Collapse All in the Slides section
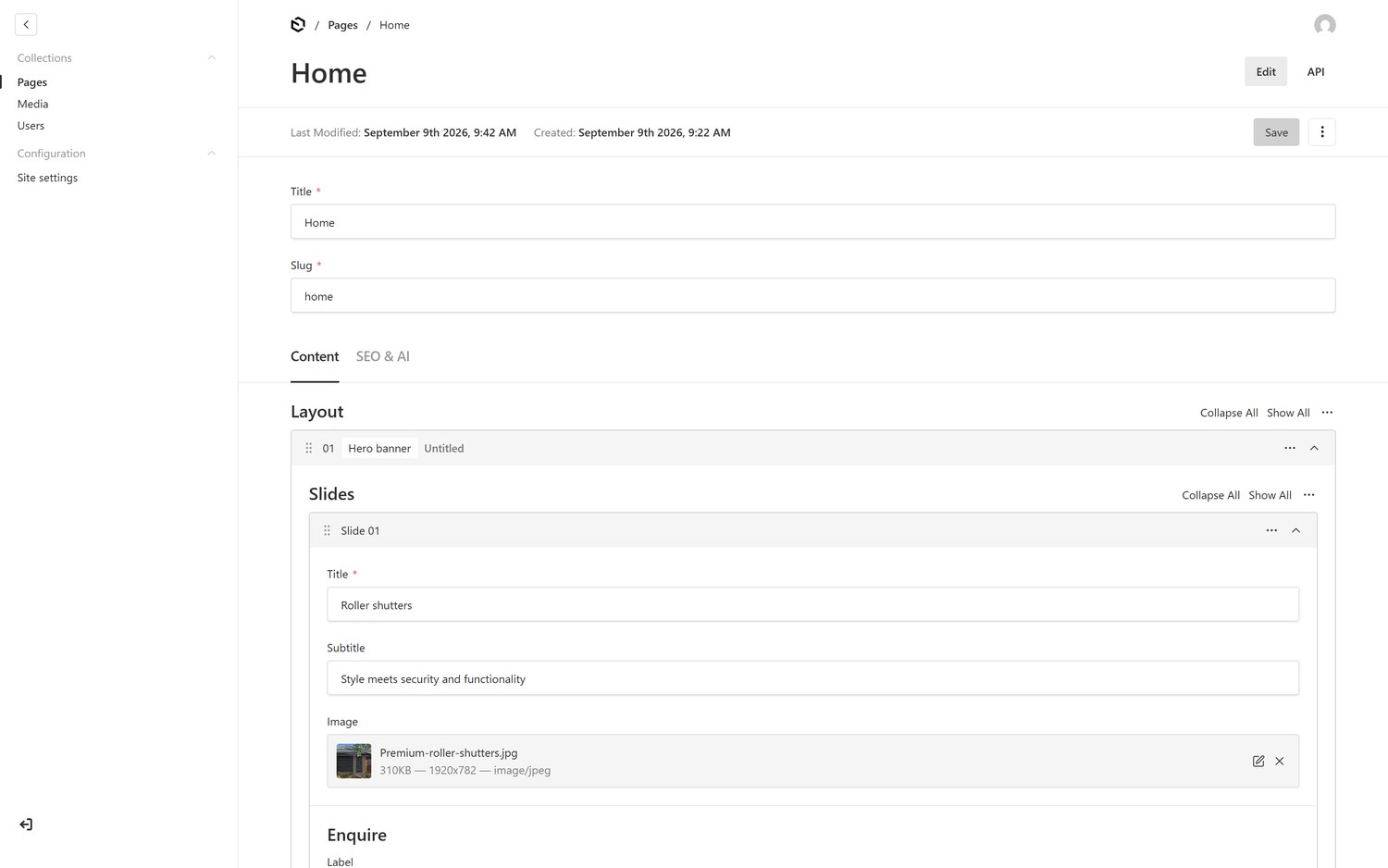This screenshot has width=1388, height=868. 1210,495
